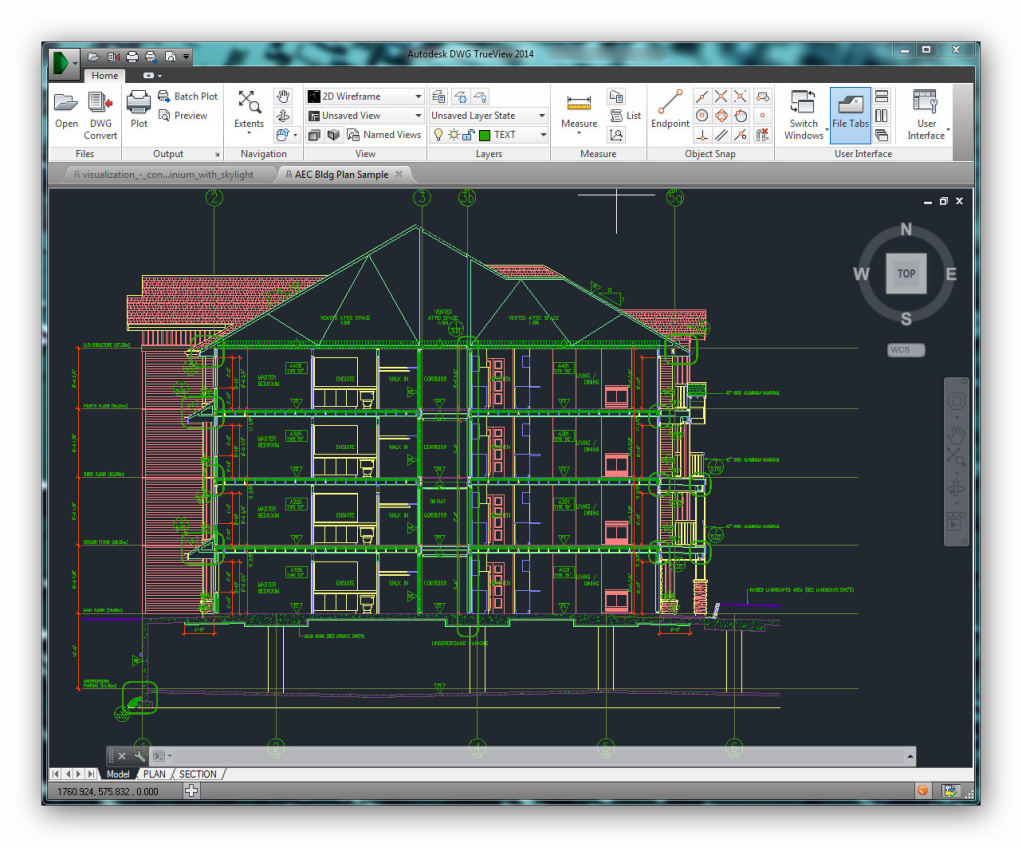Click the green TEXT layer color swatch
Viewport: 1022px width, 847px height.
pyautogui.click(x=484, y=135)
